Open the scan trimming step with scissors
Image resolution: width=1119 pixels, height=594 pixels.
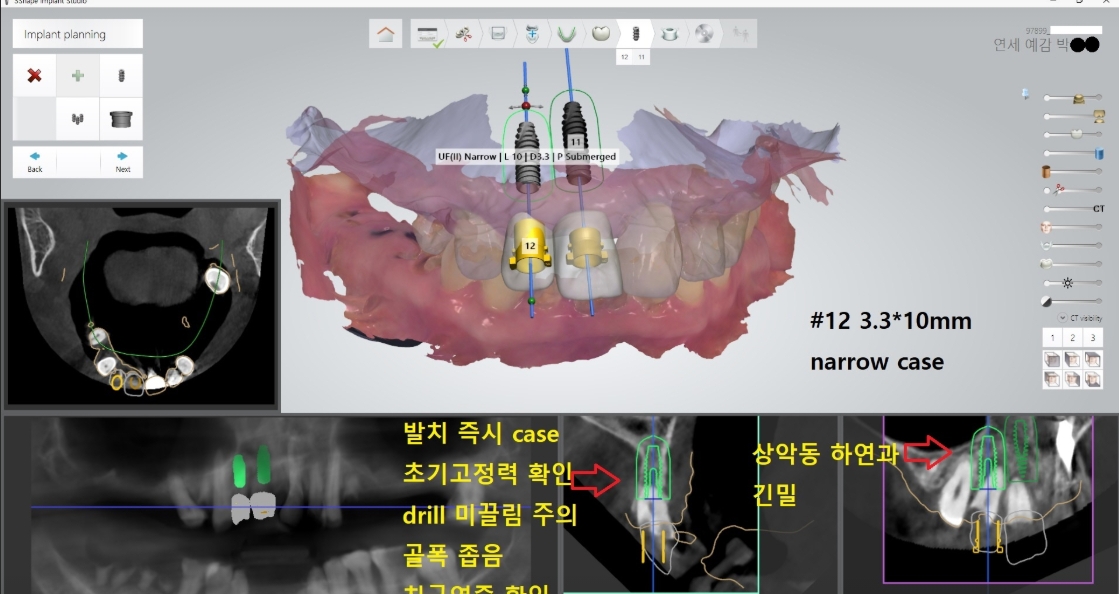[463, 34]
